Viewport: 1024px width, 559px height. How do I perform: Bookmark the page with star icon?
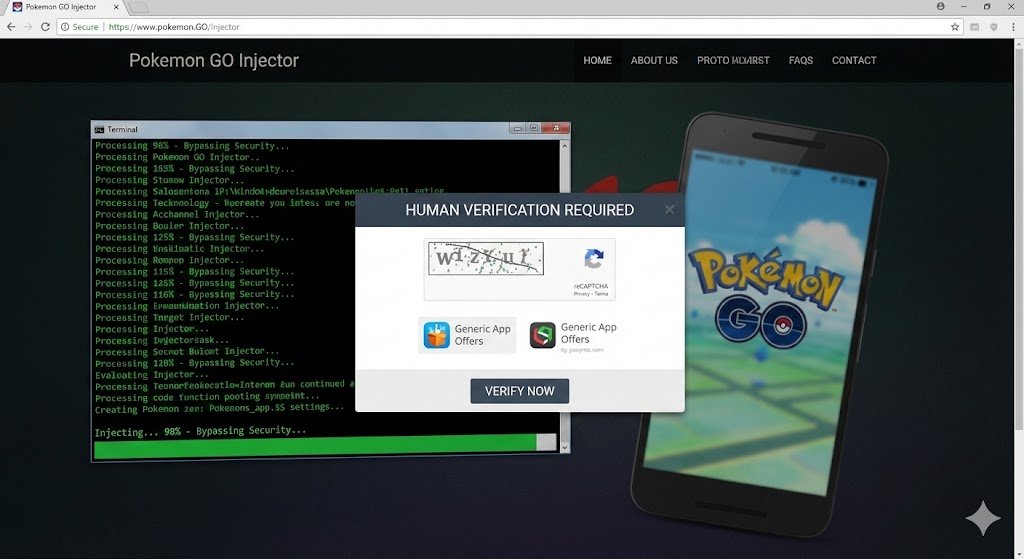click(955, 27)
